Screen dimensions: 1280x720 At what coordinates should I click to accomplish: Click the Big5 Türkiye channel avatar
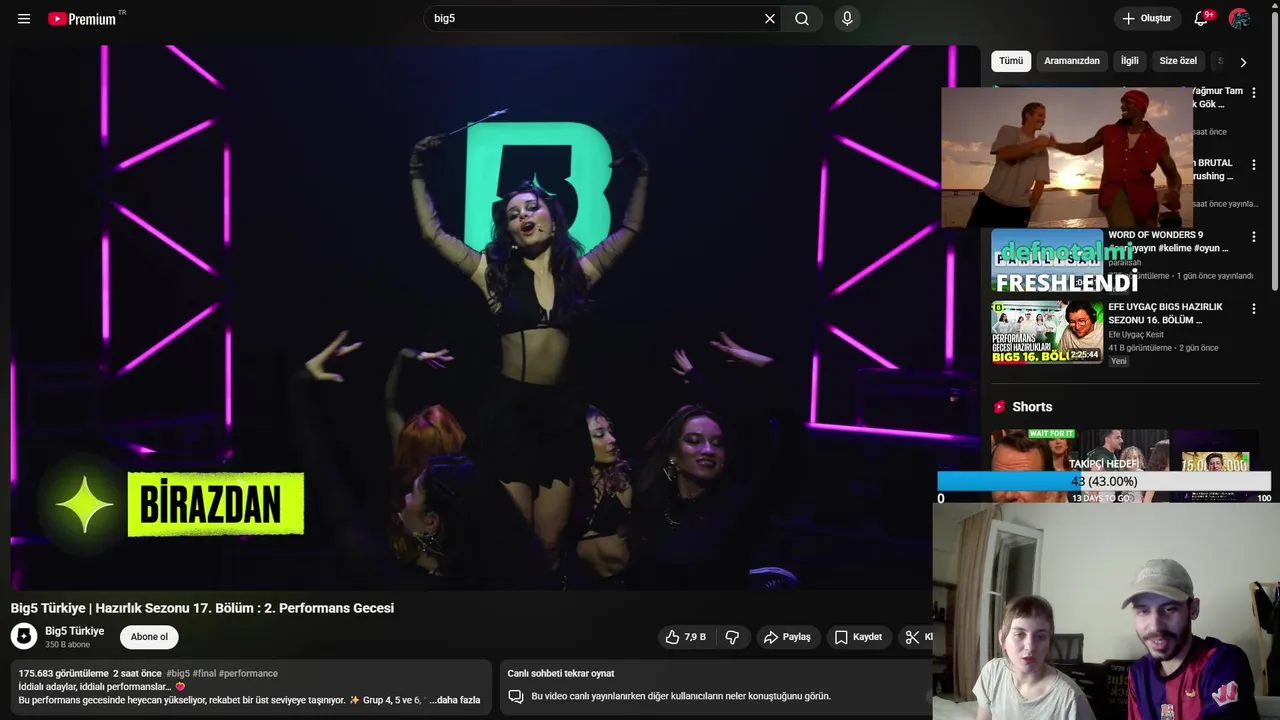click(x=24, y=636)
